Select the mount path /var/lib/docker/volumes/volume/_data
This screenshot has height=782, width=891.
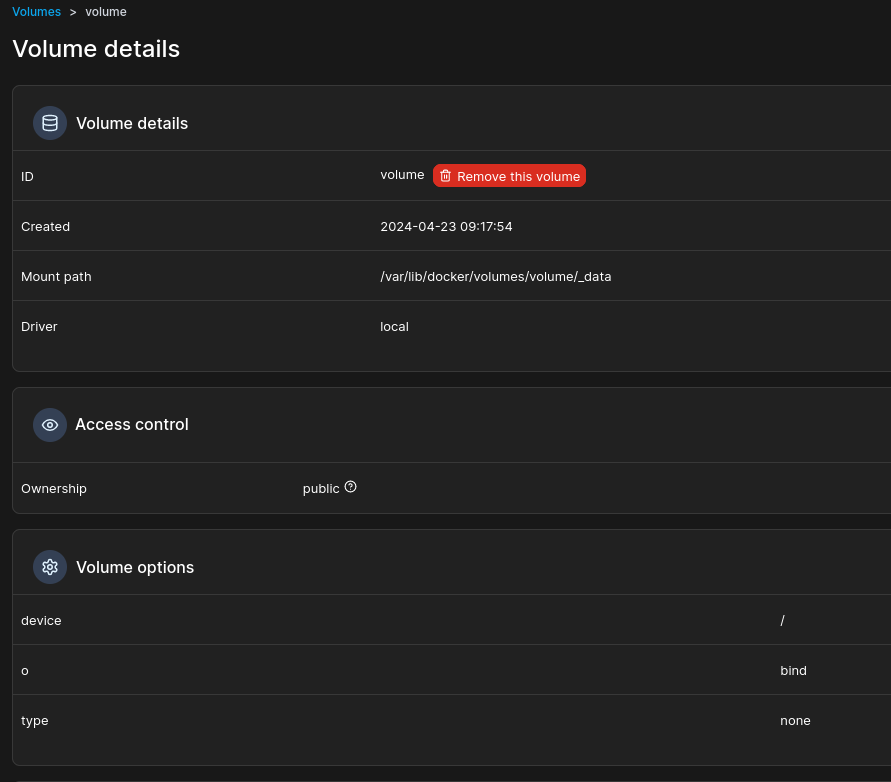(496, 277)
